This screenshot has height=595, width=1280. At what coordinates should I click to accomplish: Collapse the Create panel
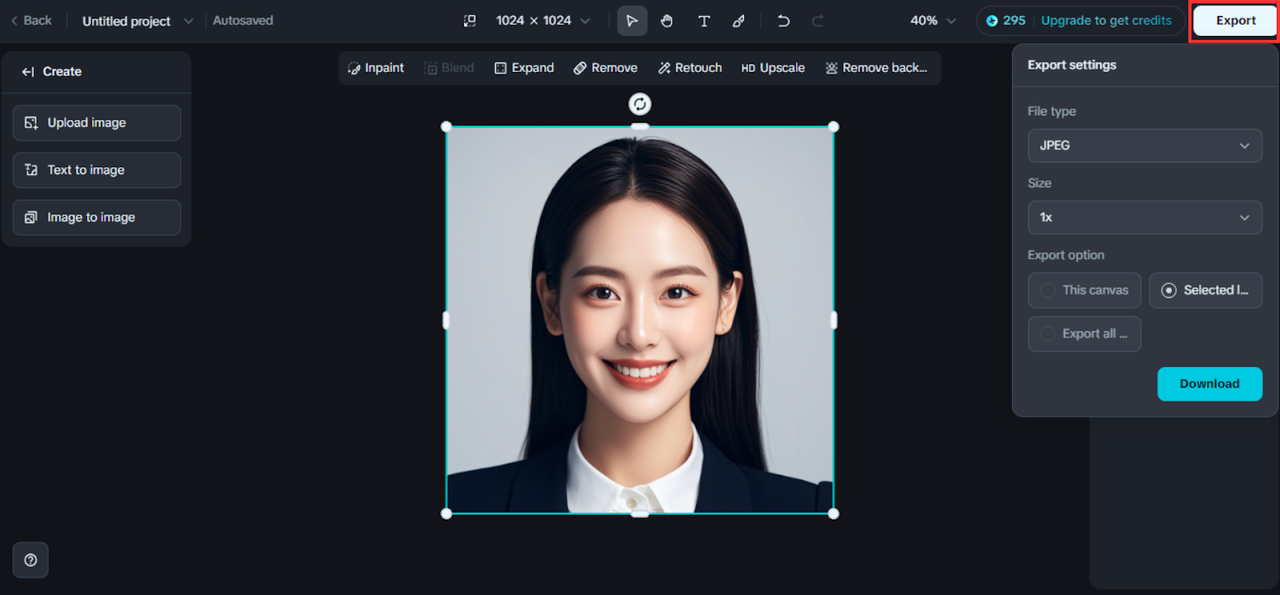tap(28, 72)
